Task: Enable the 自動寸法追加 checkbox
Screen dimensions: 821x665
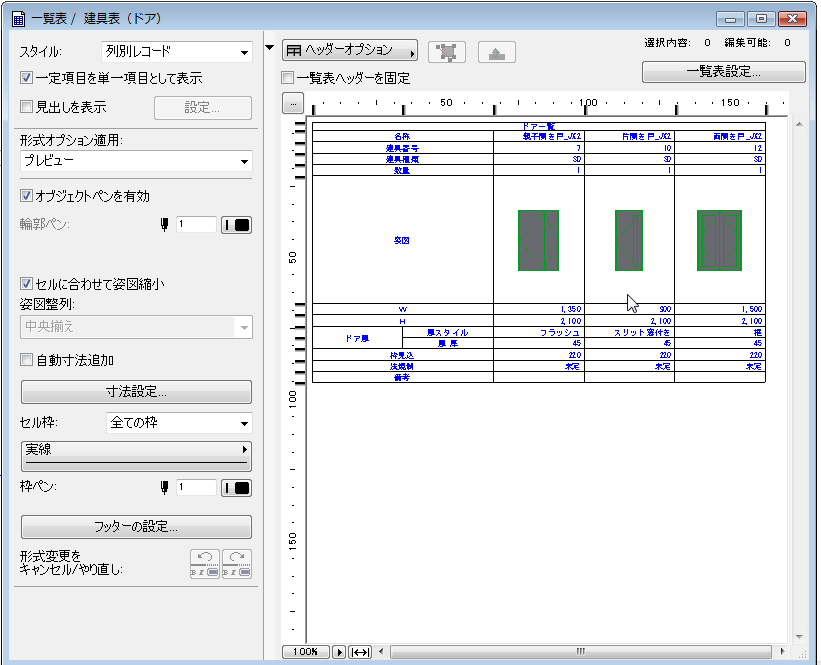Action: (26, 360)
